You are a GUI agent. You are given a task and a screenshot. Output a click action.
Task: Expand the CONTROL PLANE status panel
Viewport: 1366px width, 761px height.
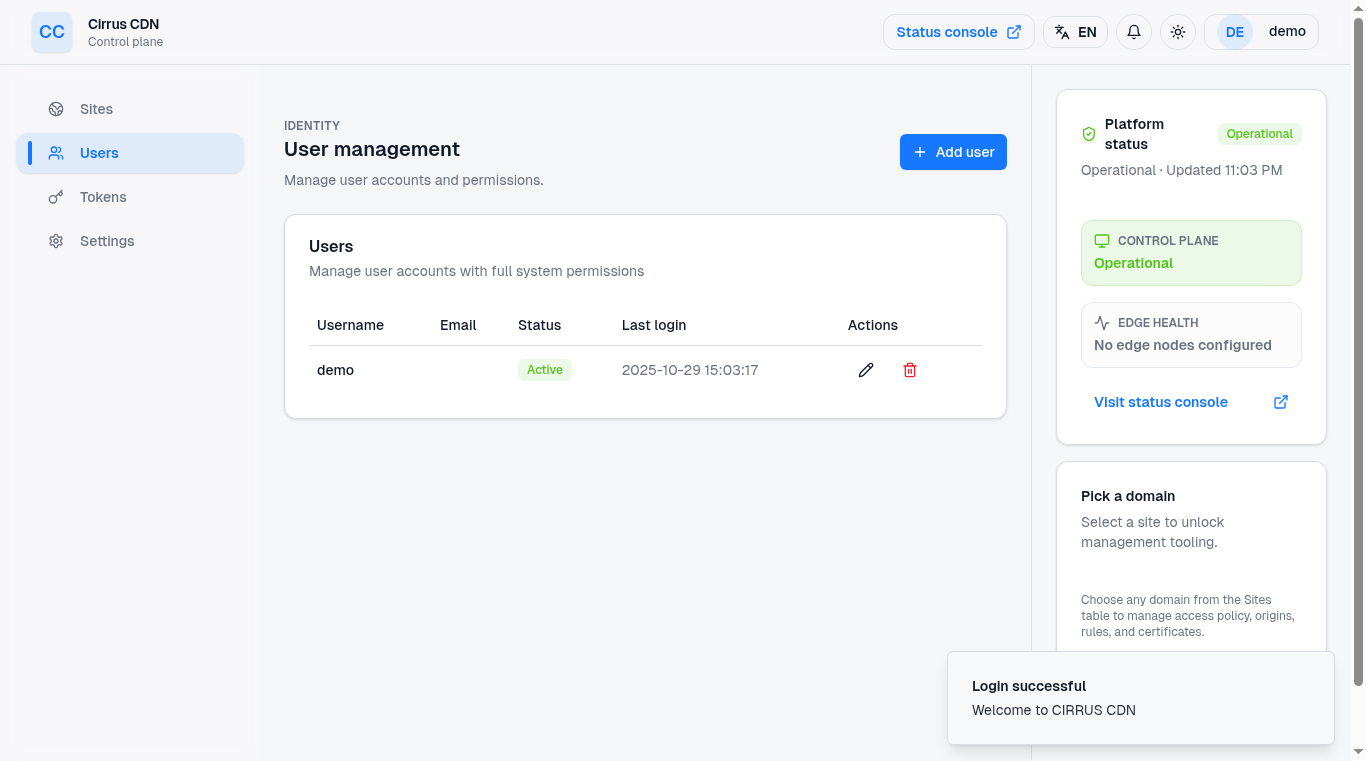[x=1191, y=252]
